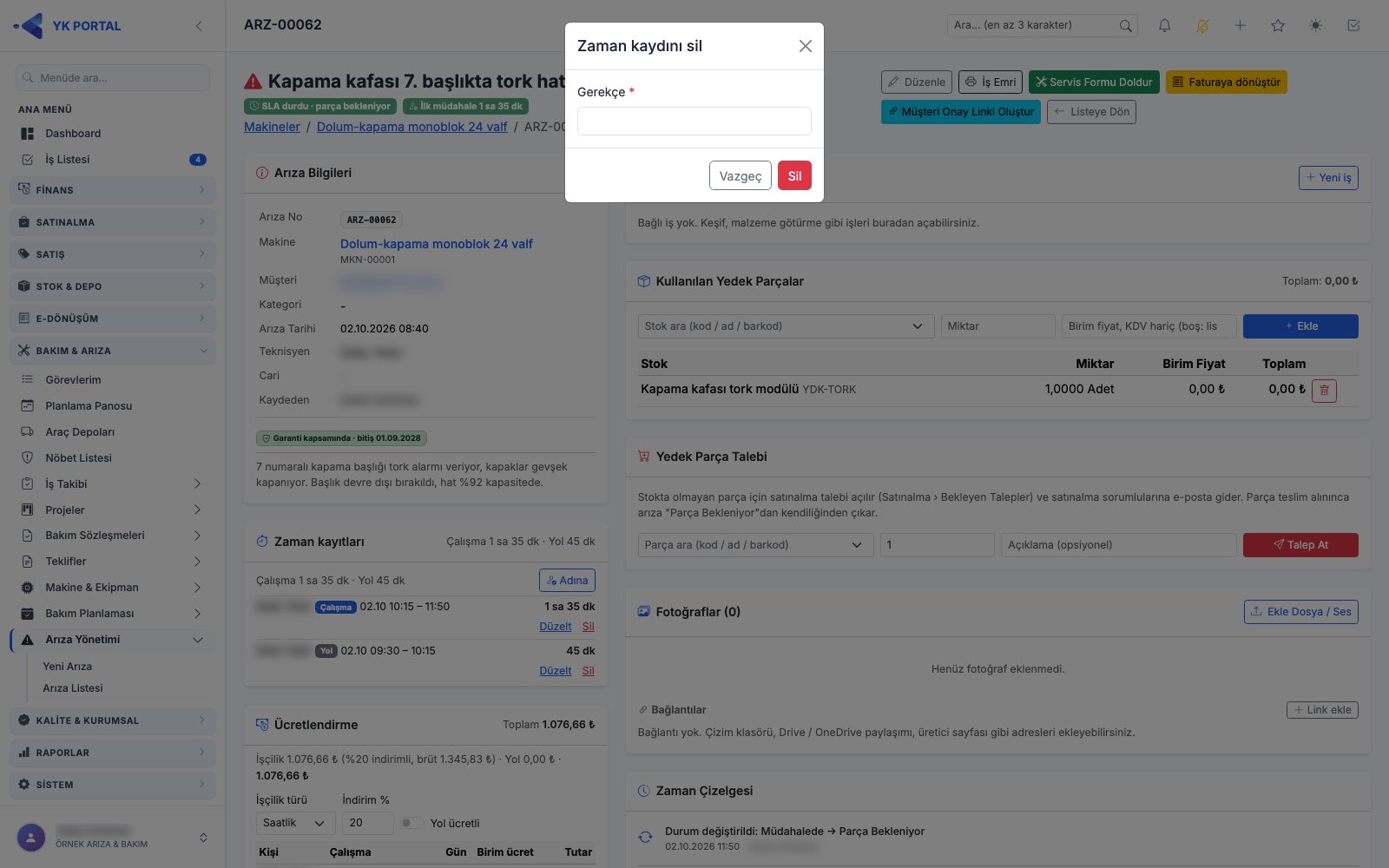Open the checklist icon in header
Image resolution: width=1389 pixels, height=868 pixels.
pos(1353,25)
